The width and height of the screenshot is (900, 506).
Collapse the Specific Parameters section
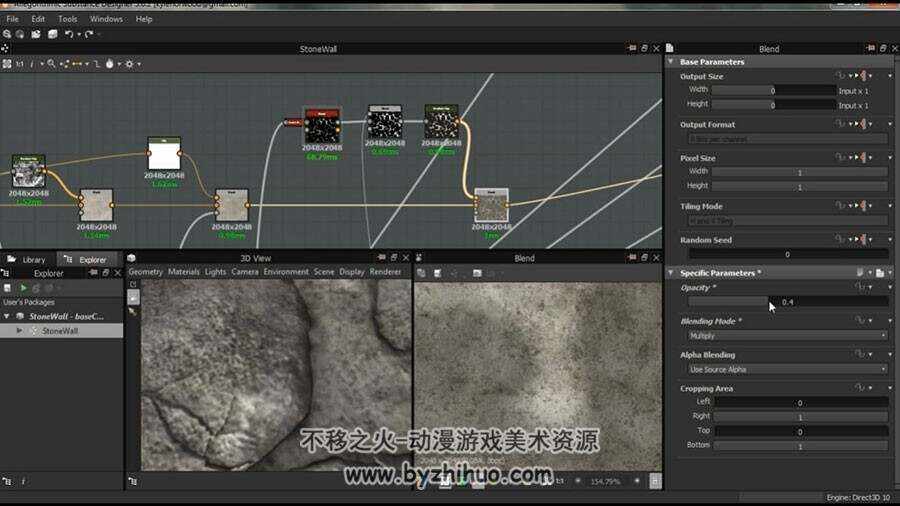pos(670,273)
